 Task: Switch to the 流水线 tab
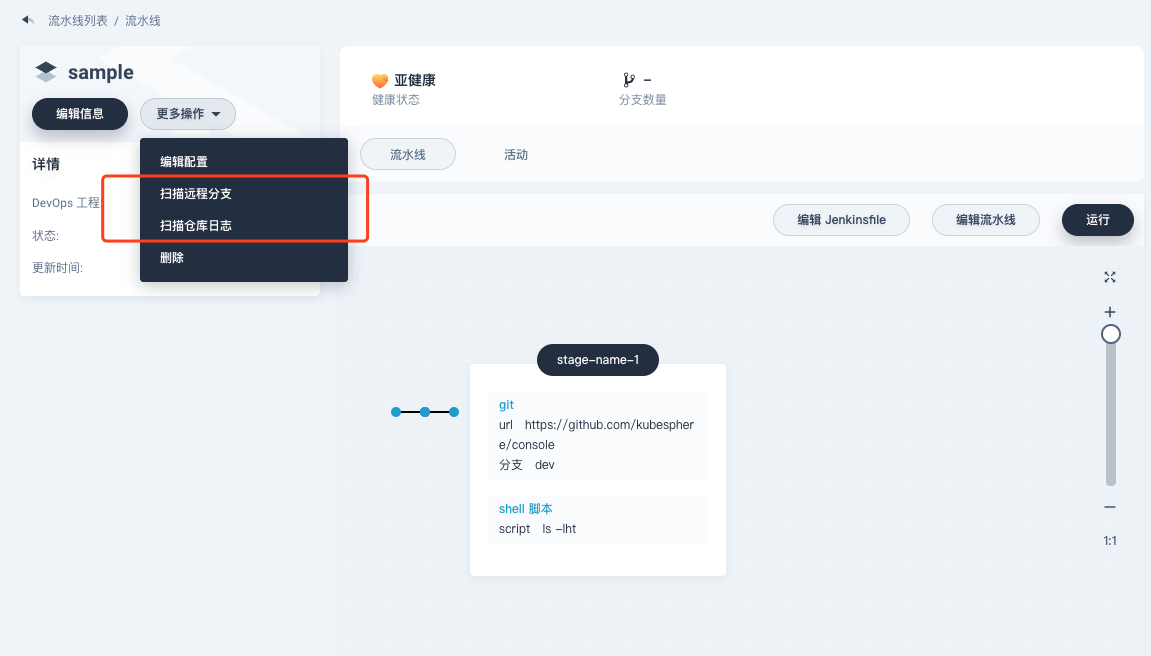point(407,154)
